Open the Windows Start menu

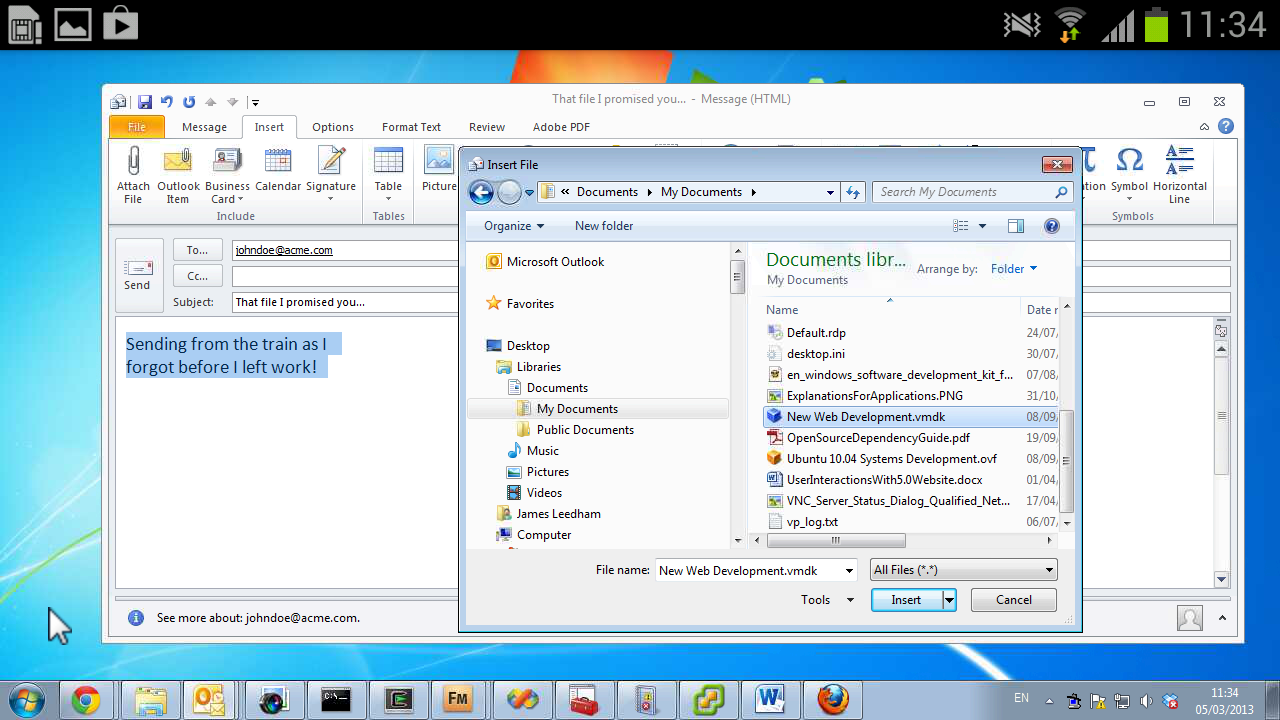coord(27,699)
